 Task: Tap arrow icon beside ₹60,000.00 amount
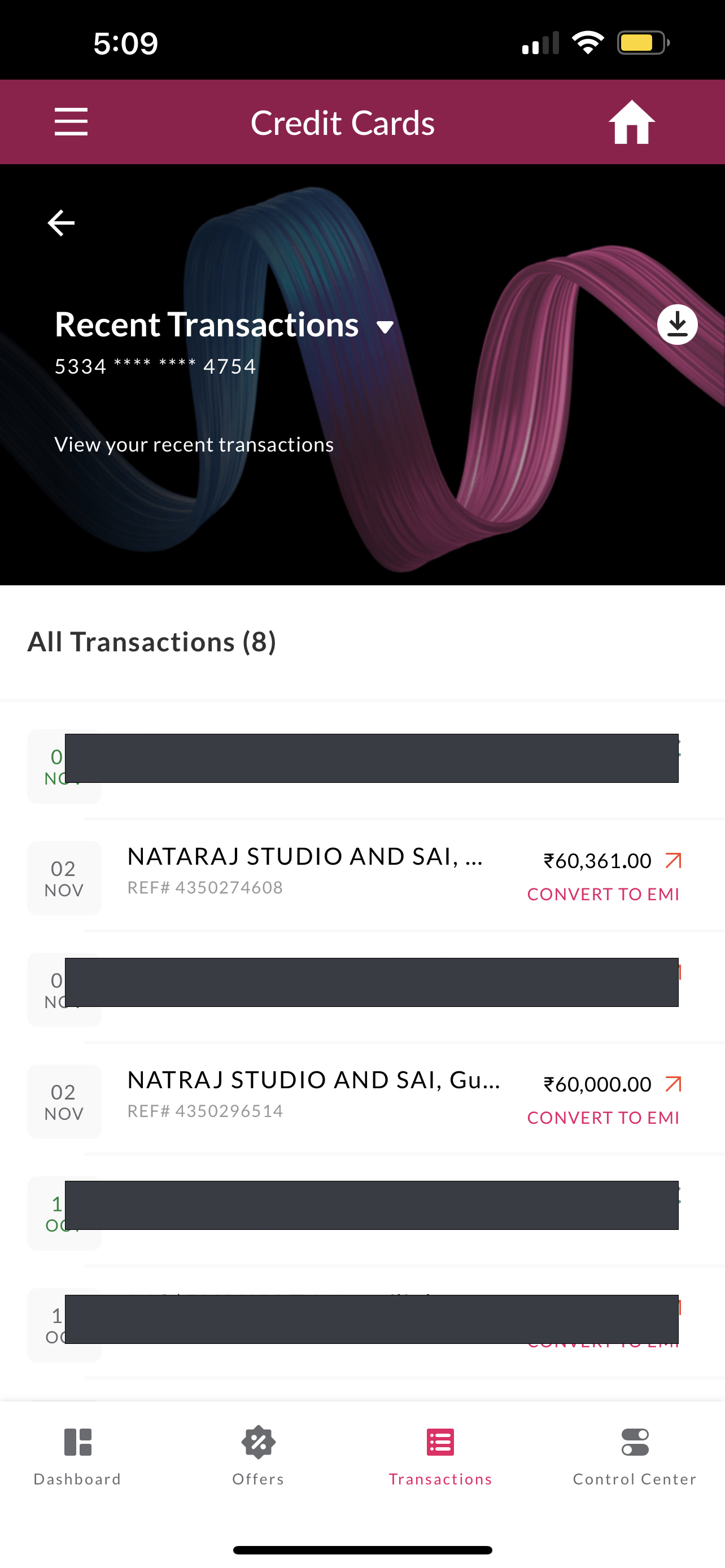pos(673,1084)
